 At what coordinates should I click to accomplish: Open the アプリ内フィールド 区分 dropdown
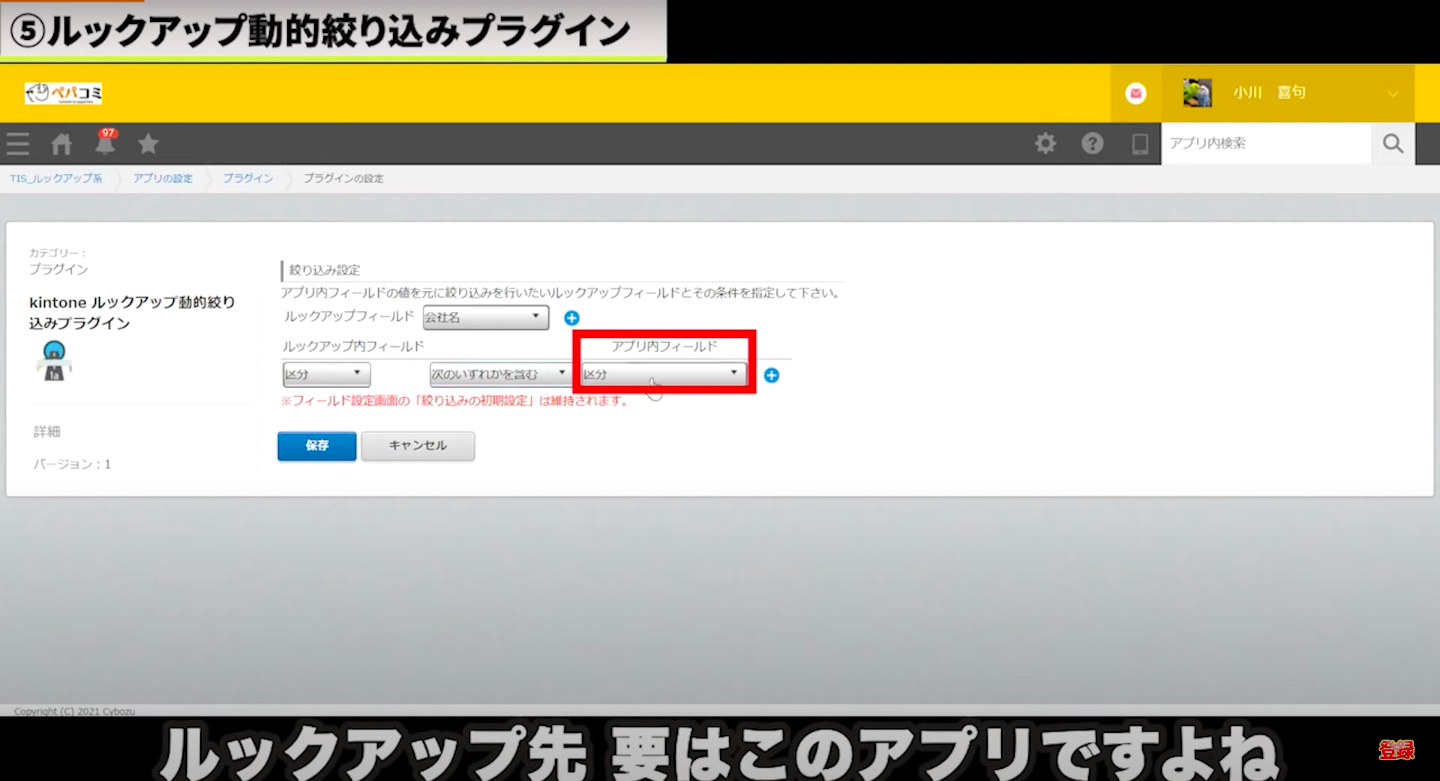pos(664,375)
